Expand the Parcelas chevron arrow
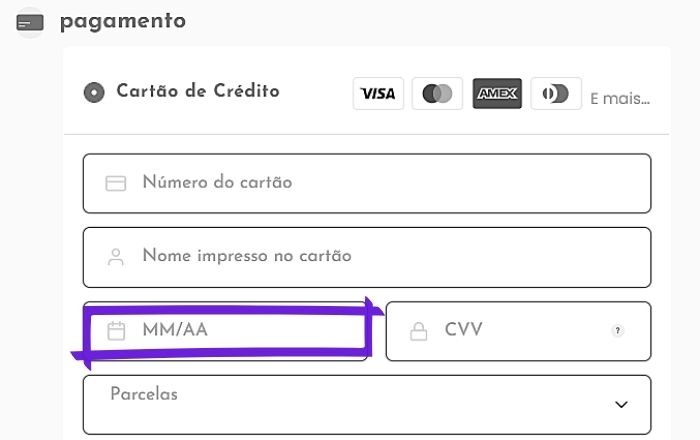Screen dimensions: 700x440 pyautogui.click(x=621, y=405)
